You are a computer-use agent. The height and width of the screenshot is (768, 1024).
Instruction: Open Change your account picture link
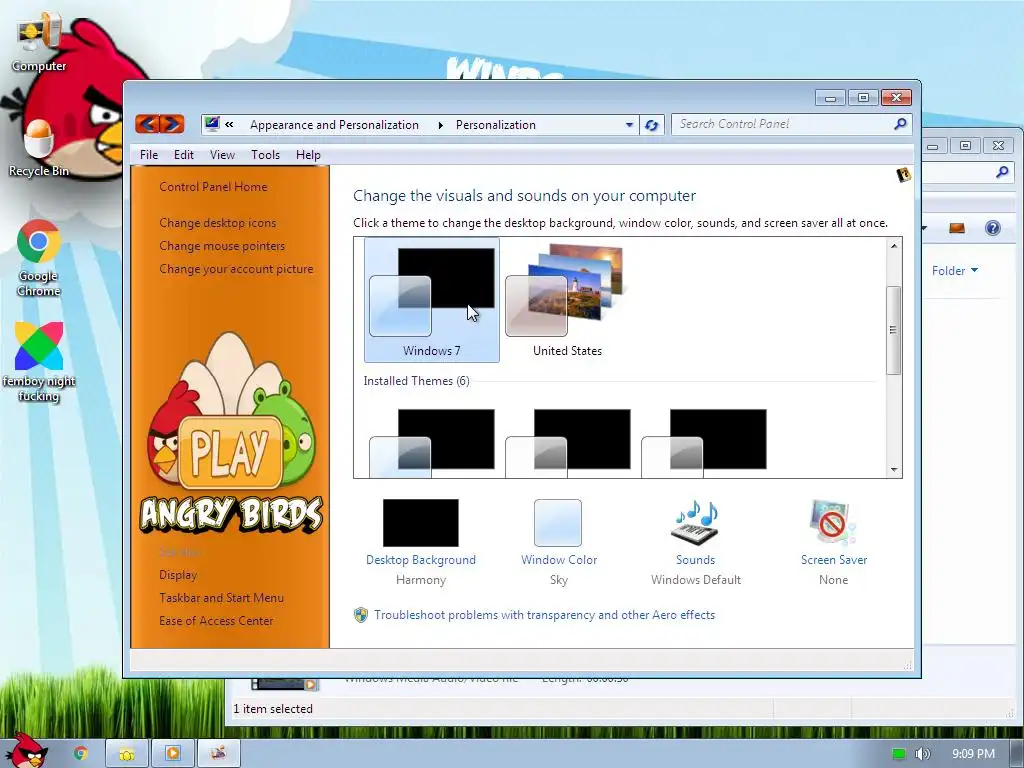point(236,268)
